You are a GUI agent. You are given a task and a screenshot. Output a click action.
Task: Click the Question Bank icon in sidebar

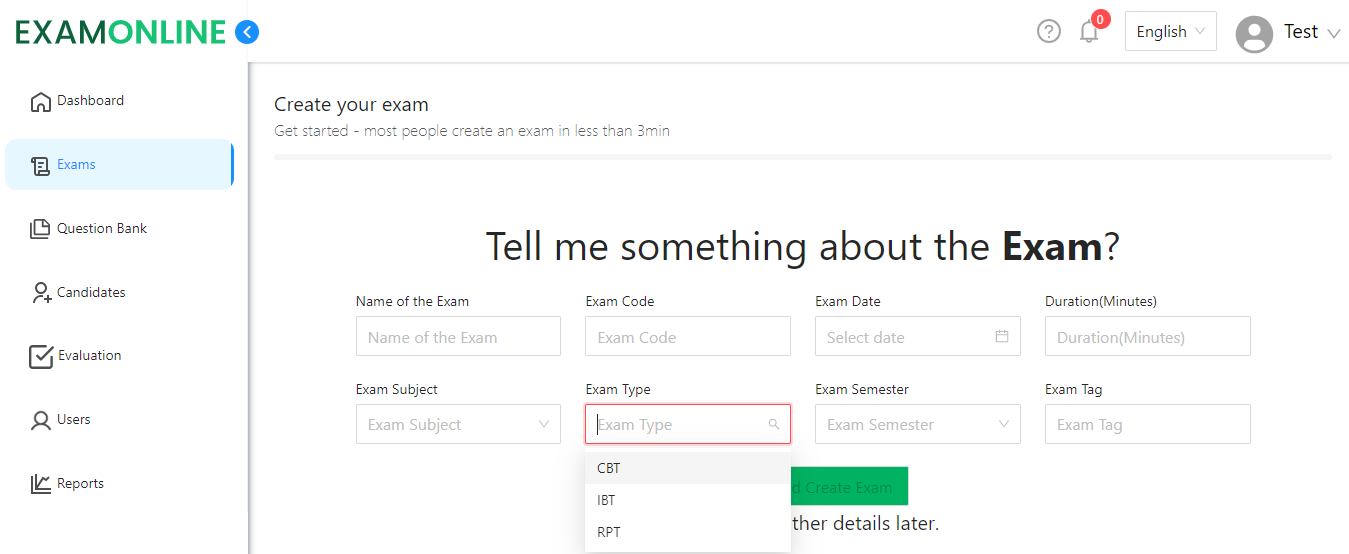(40, 229)
